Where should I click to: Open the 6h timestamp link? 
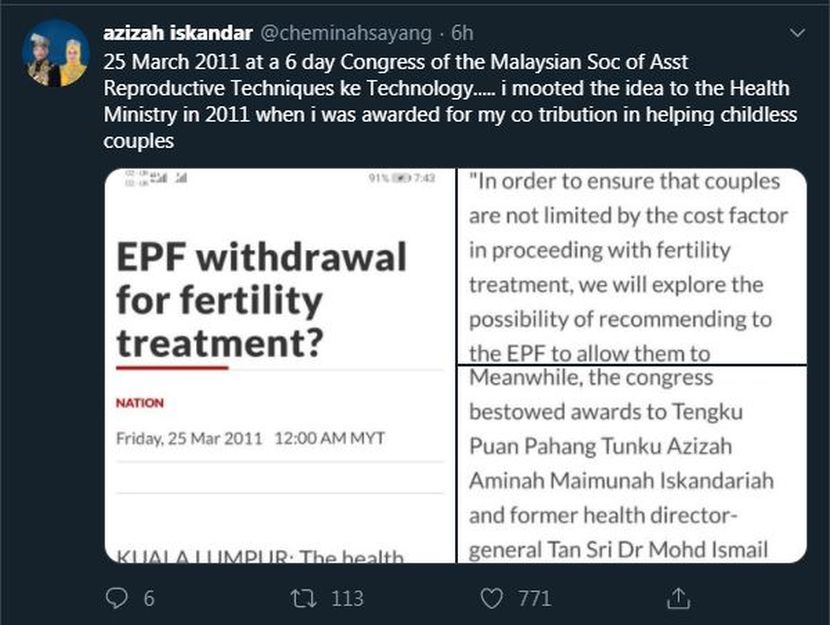[462, 33]
